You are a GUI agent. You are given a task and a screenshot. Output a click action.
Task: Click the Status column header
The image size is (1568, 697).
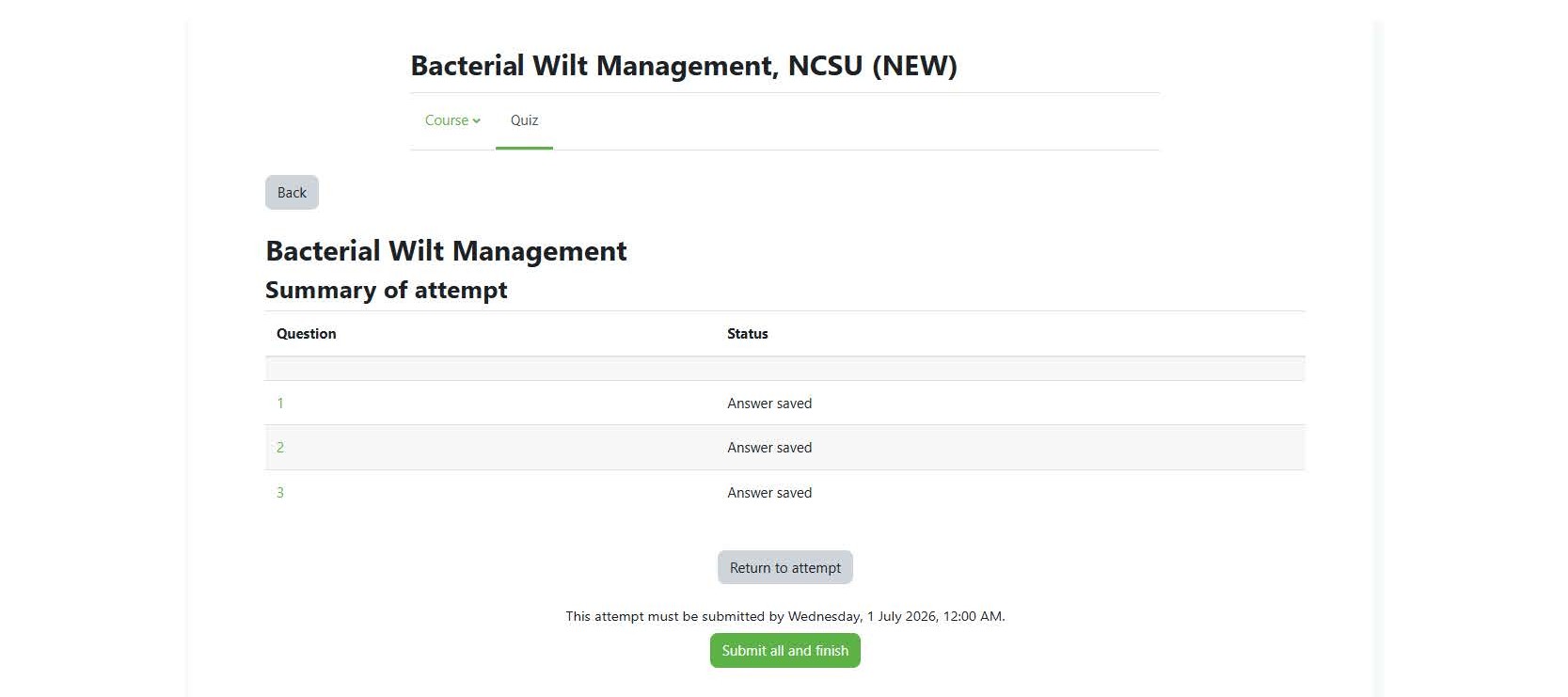pyautogui.click(x=747, y=334)
